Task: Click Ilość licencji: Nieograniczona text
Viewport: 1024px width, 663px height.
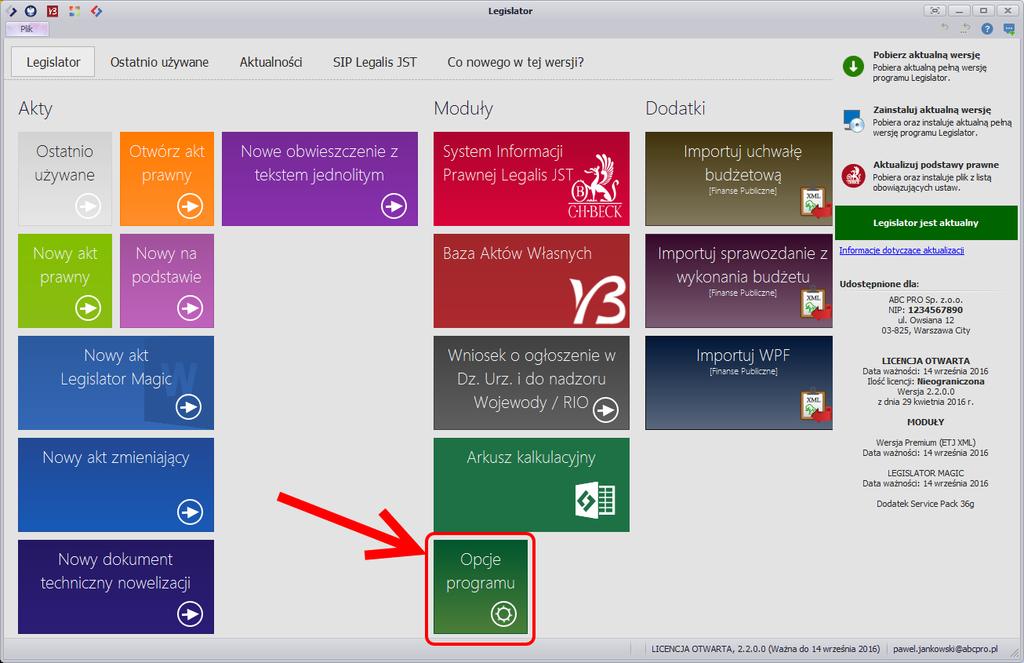Action: coord(925,381)
